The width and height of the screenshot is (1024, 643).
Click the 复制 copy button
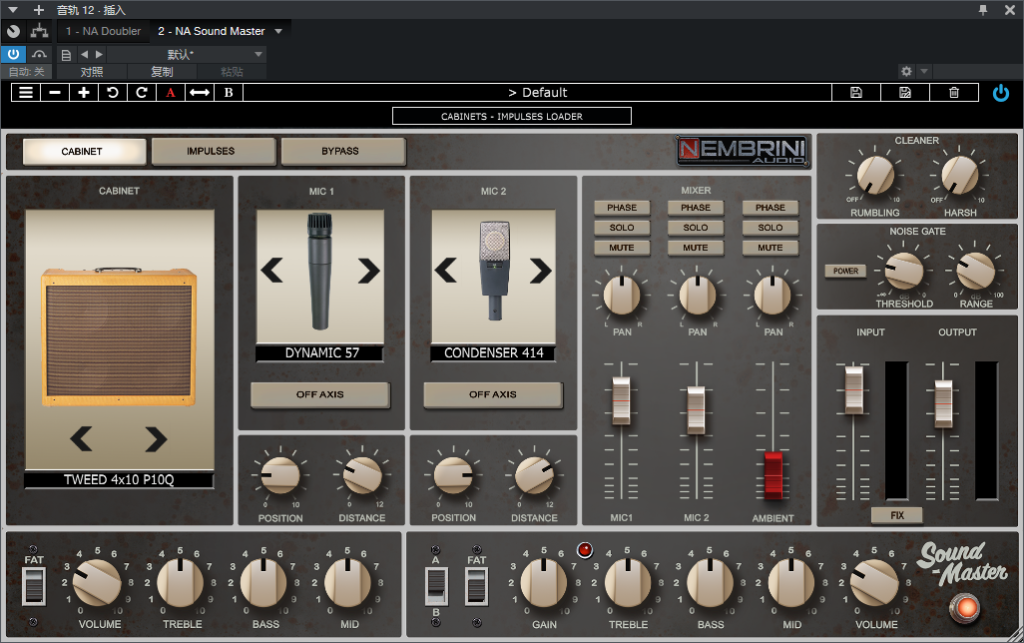tap(162, 72)
